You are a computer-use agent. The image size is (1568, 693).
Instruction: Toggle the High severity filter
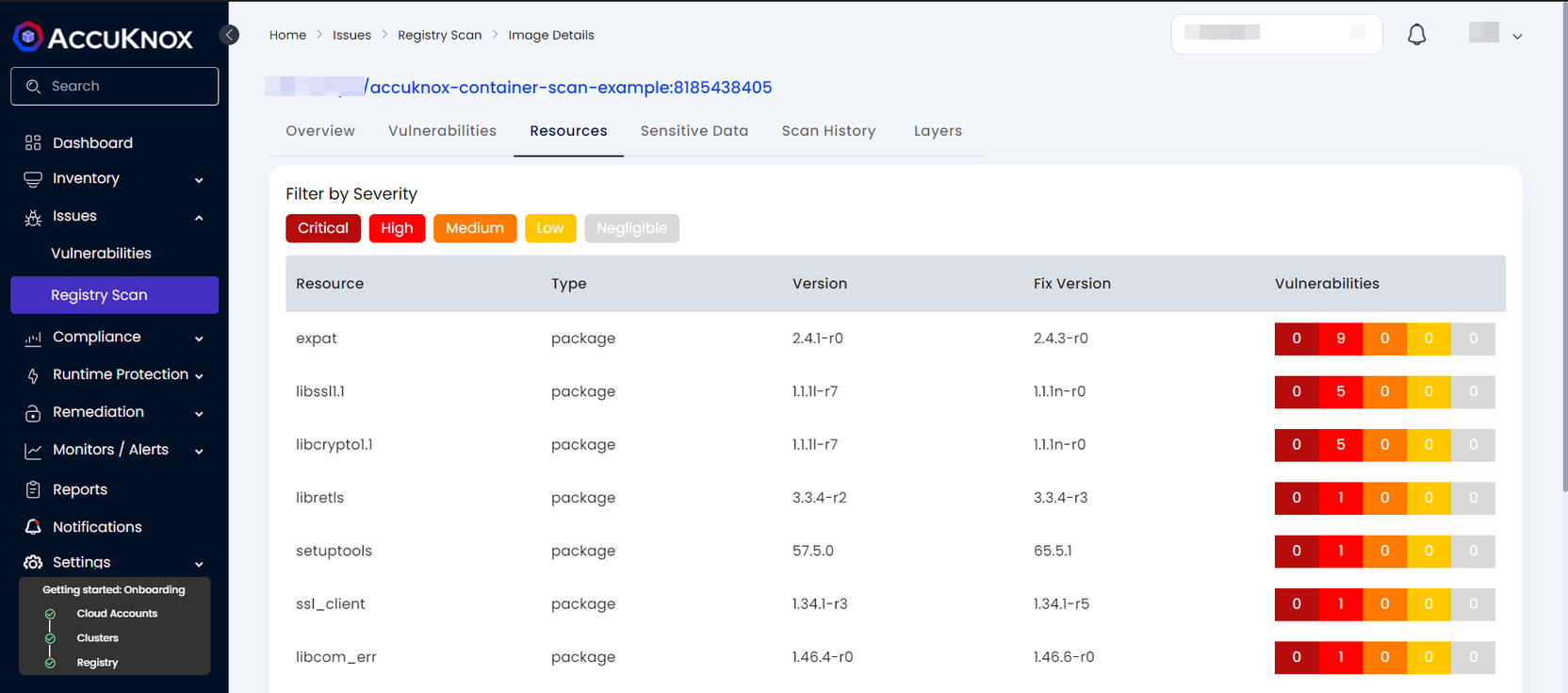[x=397, y=228]
